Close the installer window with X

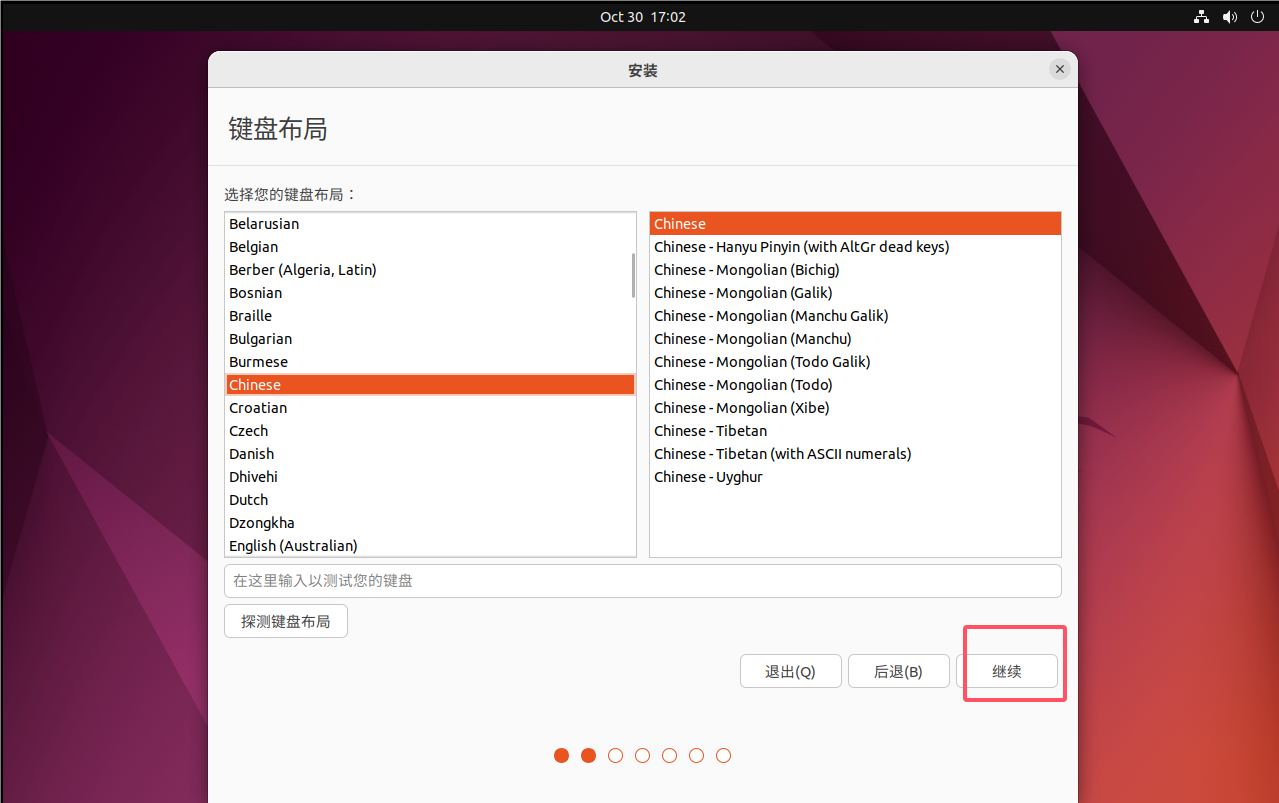1060,69
